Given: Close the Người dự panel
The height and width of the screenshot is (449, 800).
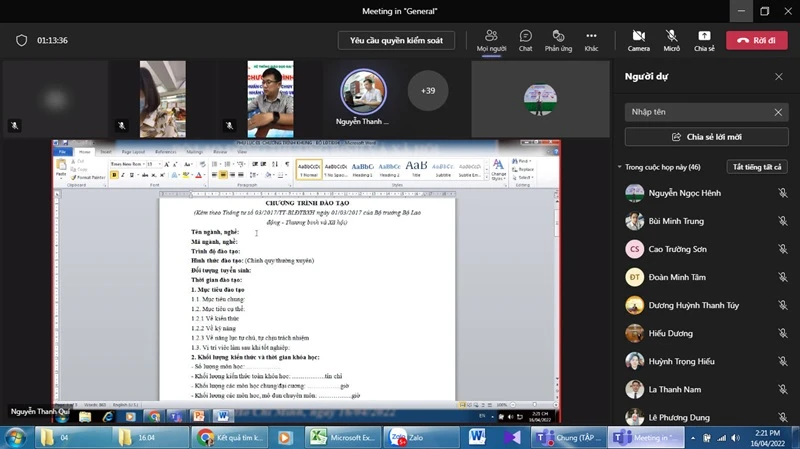Looking at the screenshot, I should 779,76.
